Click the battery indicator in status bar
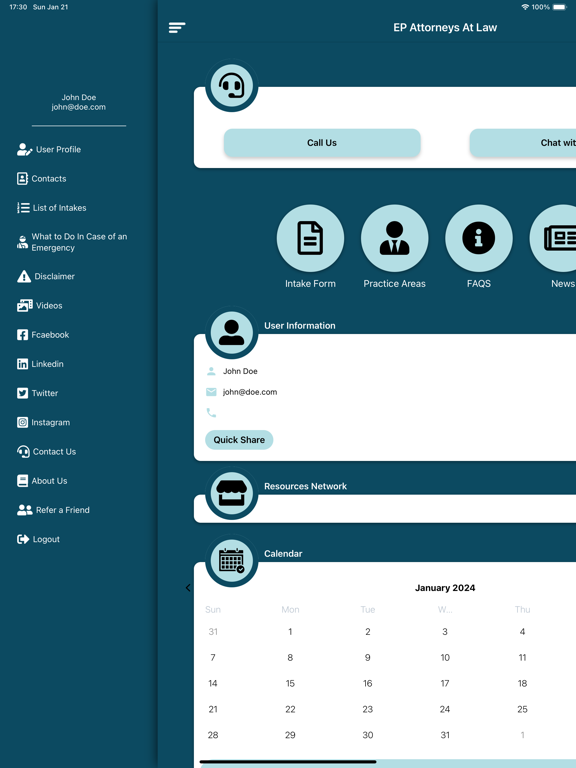Viewport: 576px width, 768px height. point(560,7)
